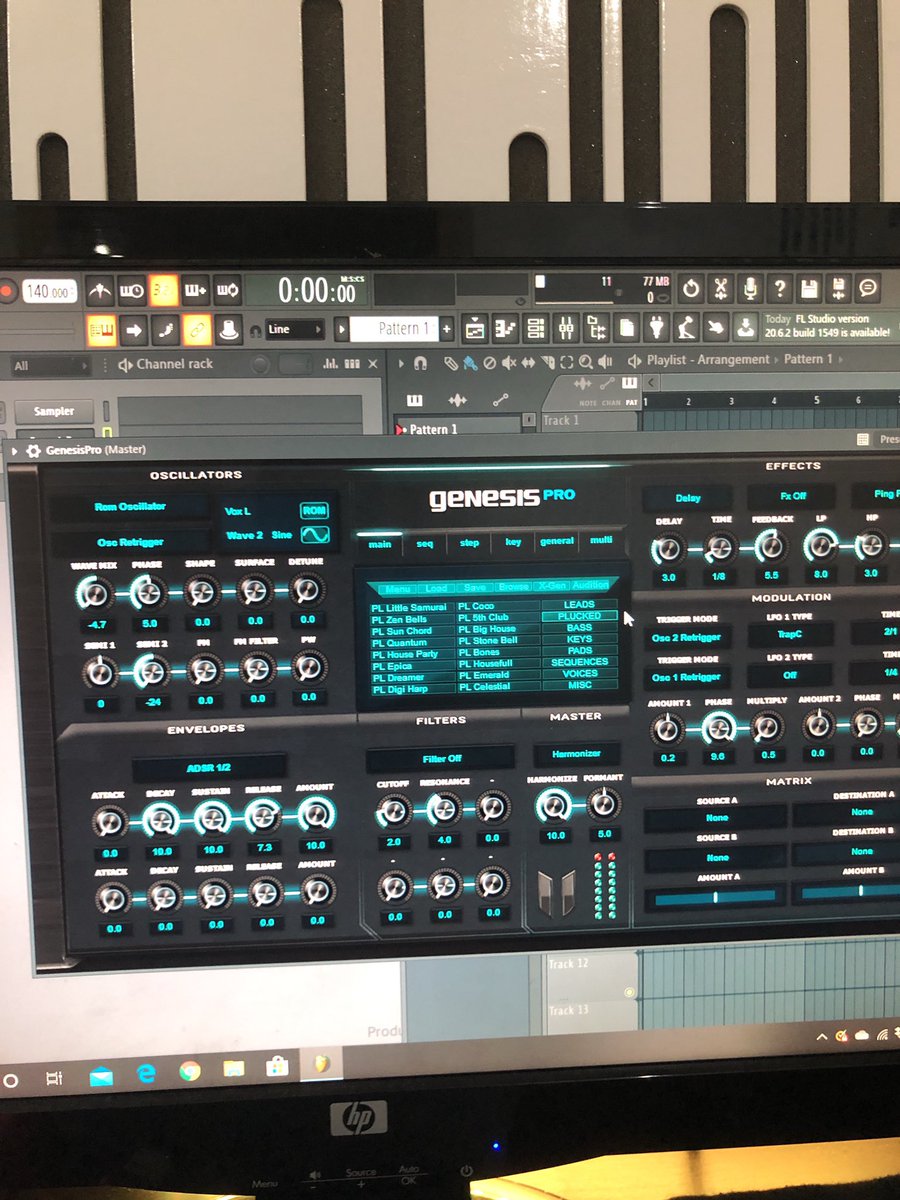Click the right arrow auto-scroll icon
This screenshot has height=1200, width=900.
[134, 329]
